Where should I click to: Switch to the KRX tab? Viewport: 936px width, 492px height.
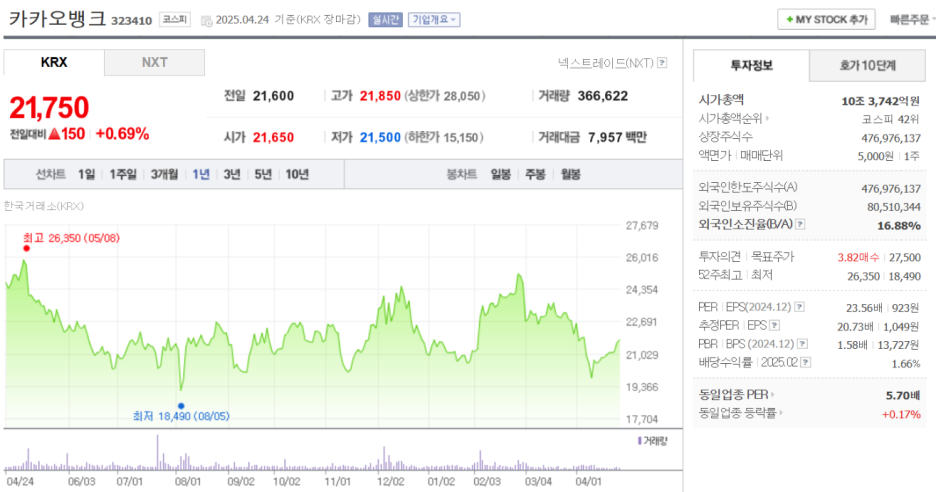coord(54,62)
